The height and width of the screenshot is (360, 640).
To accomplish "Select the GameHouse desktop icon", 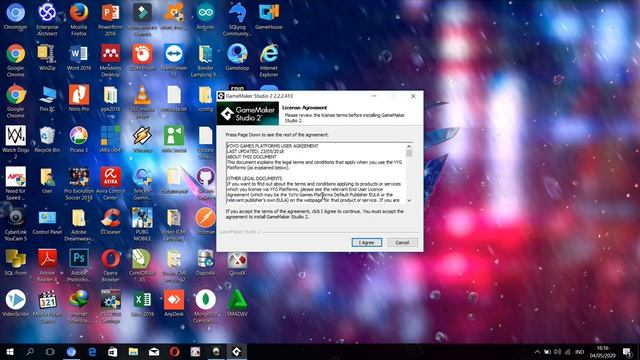I will [x=269, y=17].
